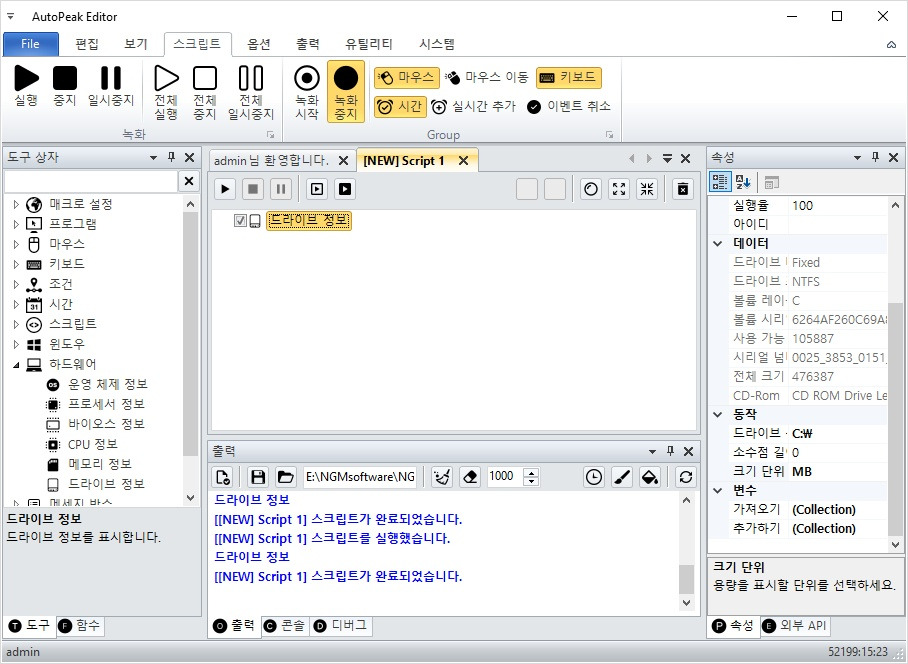Click the circular timer icon in script toolbar
Viewport: 908px width, 664px height.
point(591,189)
